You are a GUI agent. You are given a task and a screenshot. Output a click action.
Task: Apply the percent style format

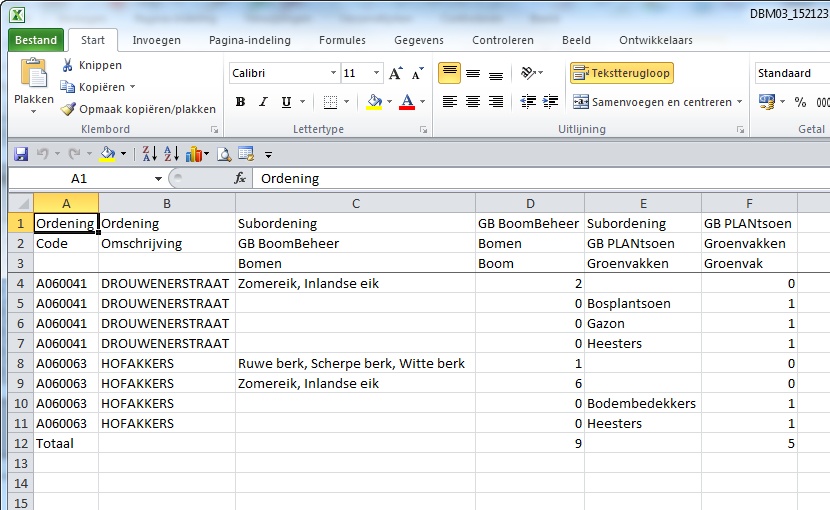point(800,102)
